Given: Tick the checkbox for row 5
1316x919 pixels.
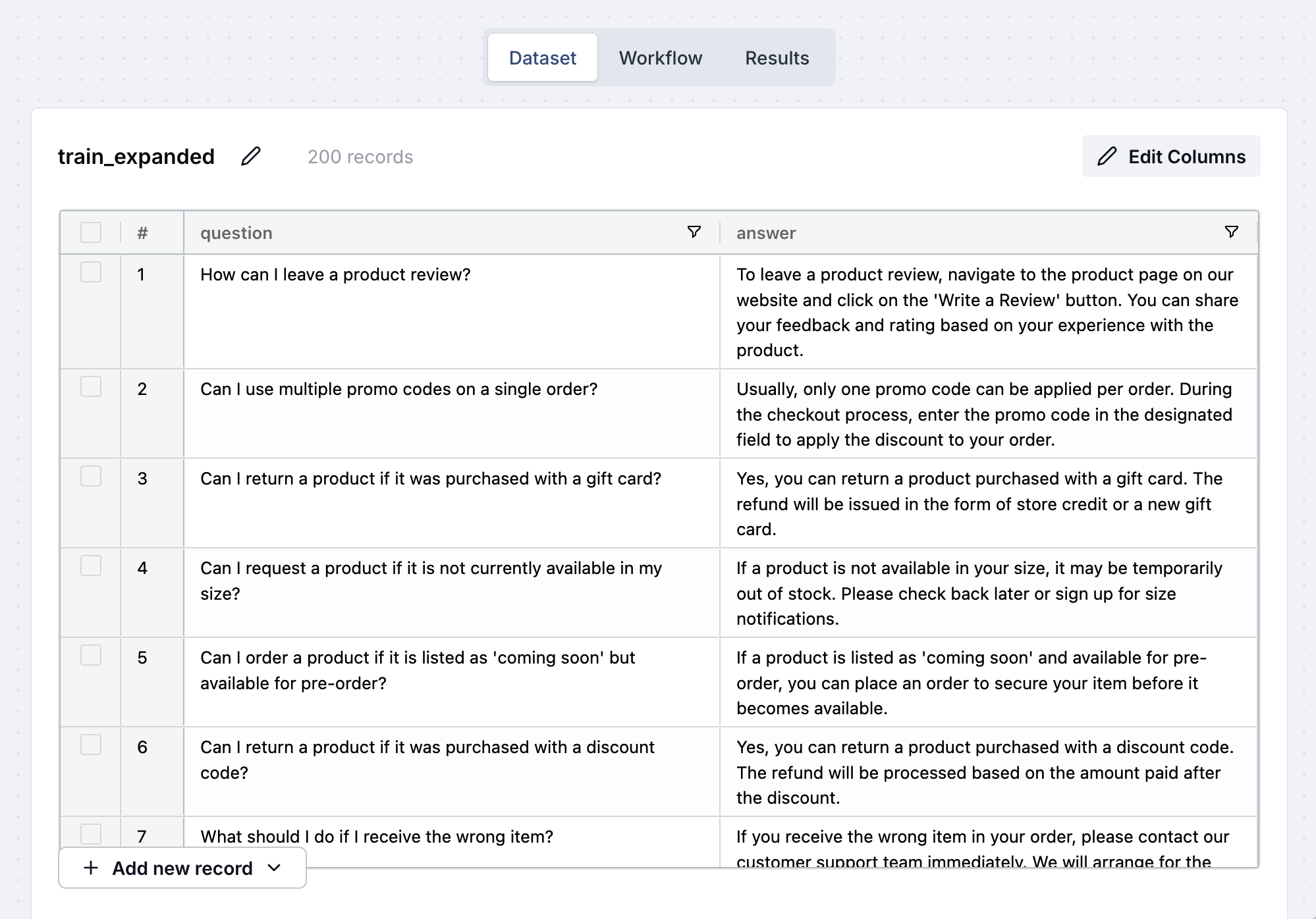Looking at the screenshot, I should [91, 656].
